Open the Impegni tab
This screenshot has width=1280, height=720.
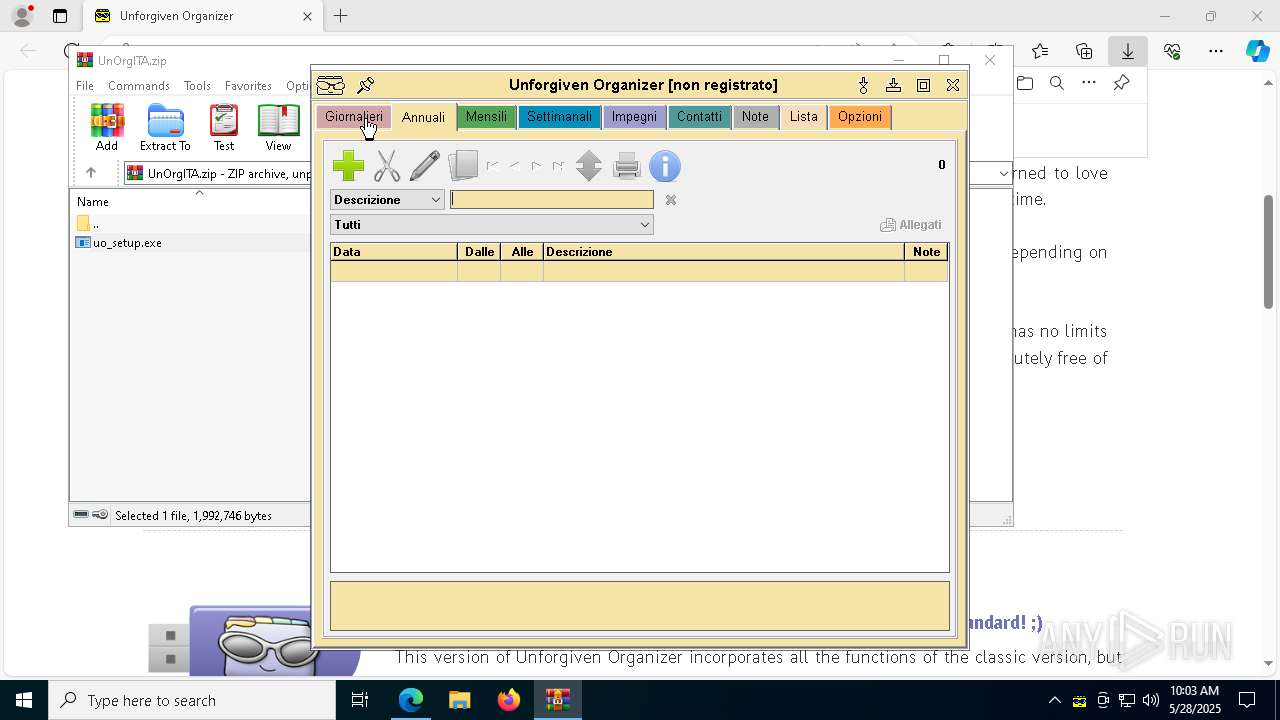[x=634, y=117]
